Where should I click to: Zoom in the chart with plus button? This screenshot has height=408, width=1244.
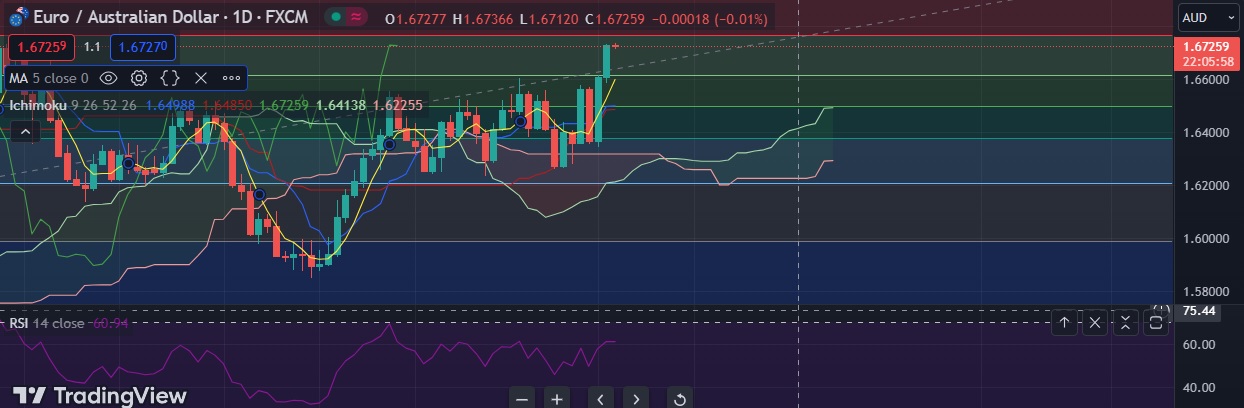[557, 399]
